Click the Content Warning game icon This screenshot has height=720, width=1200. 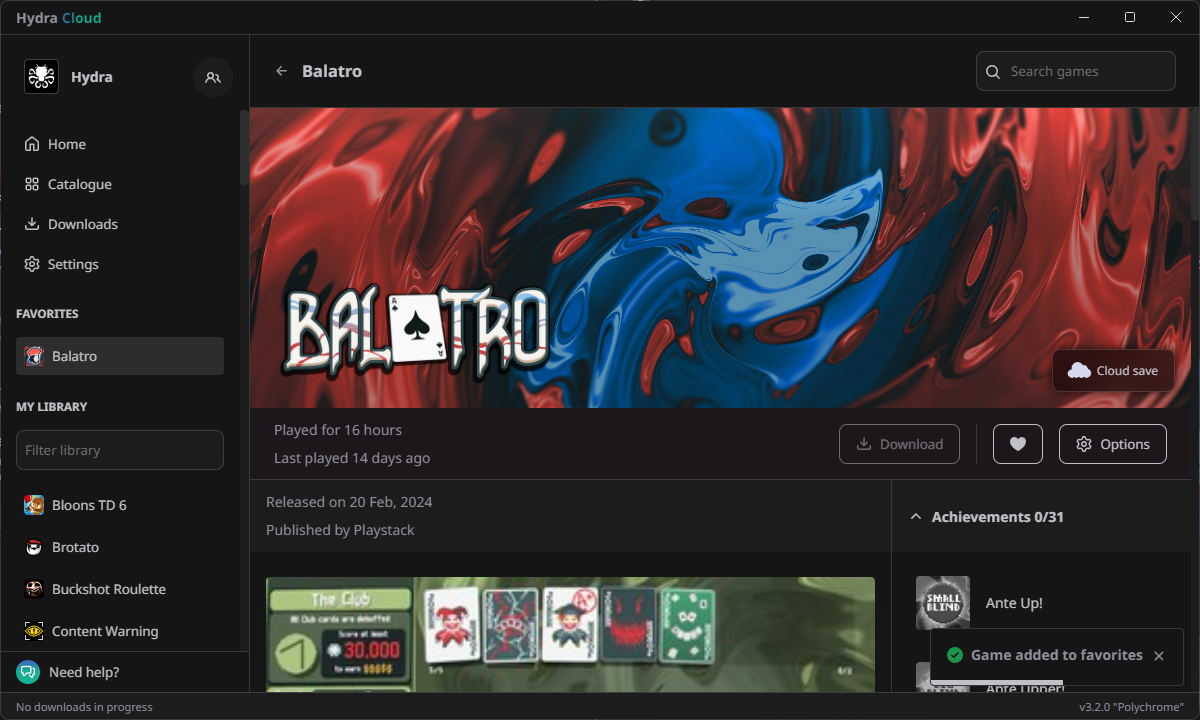click(x=34, y=631)
